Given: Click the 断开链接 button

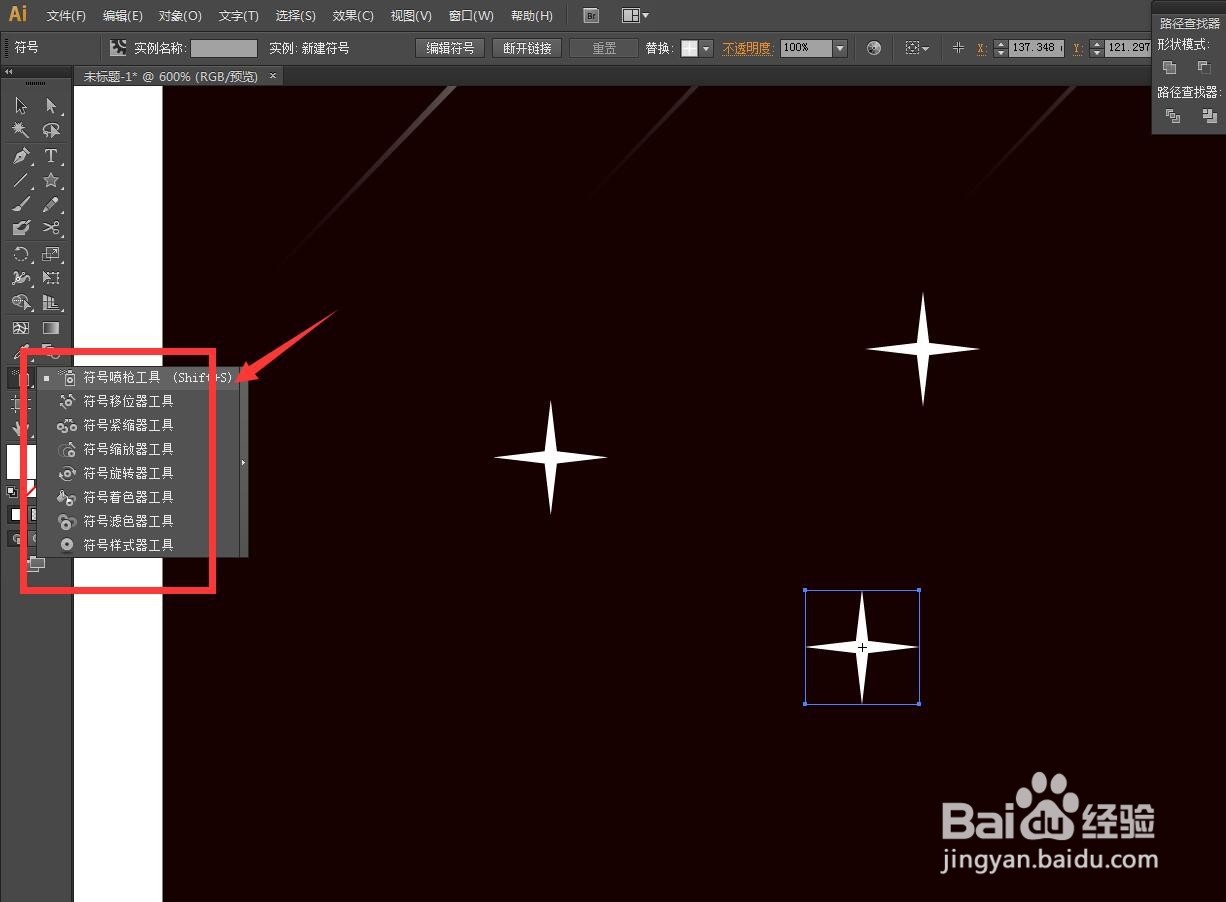Looking at the screenshot, I should pyautogui.click(x=527, y=48).
